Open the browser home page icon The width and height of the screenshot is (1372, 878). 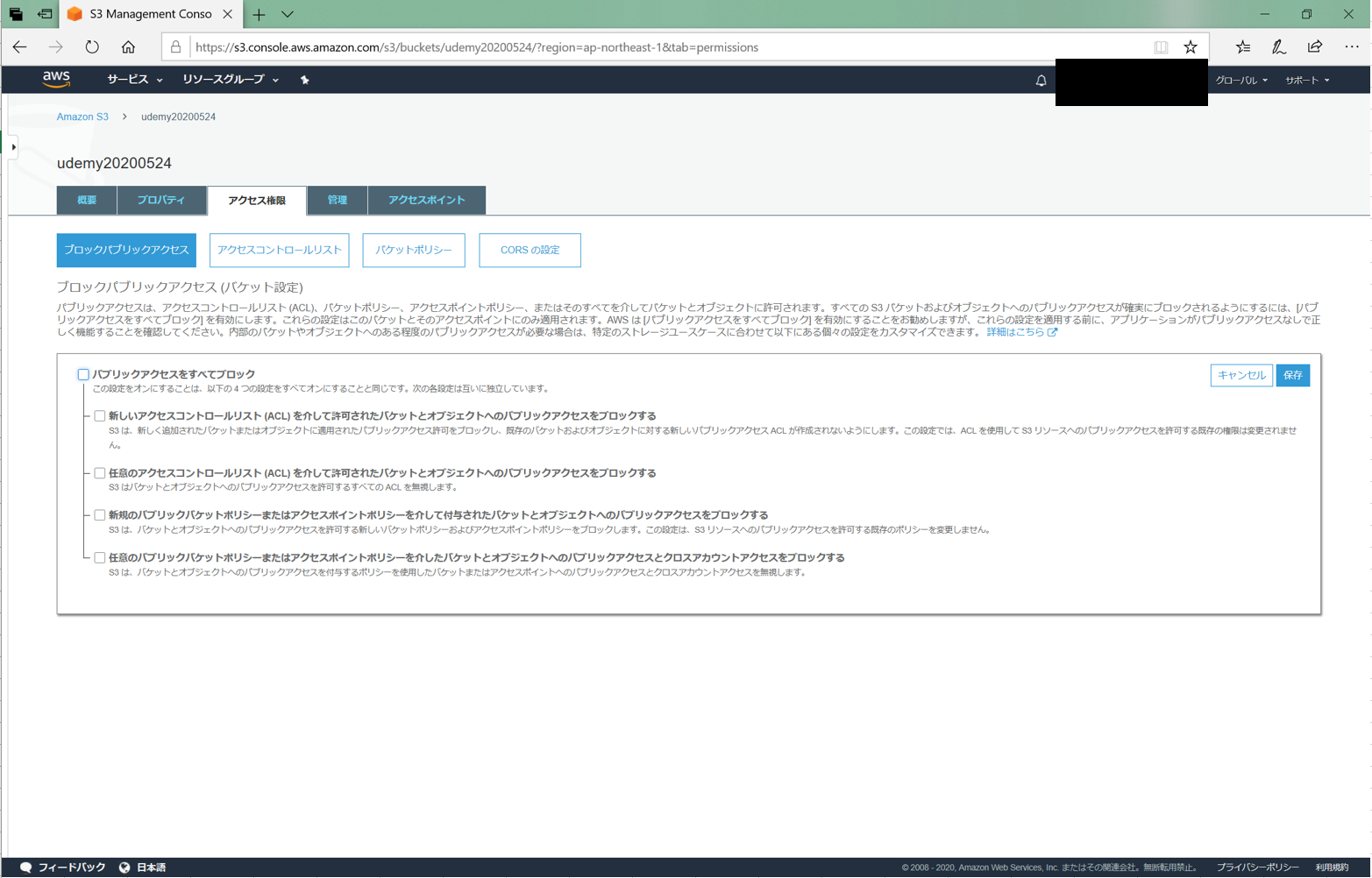pyautogui.click(x=128, y=47)
